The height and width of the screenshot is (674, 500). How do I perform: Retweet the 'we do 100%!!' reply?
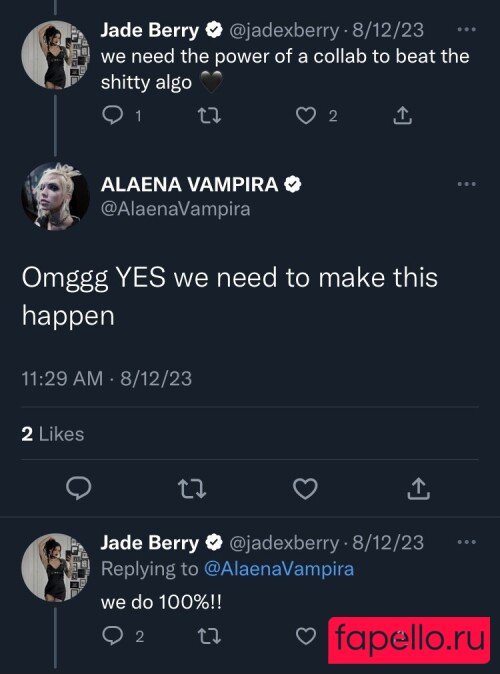pyautogui.click(x=209, y=636)
